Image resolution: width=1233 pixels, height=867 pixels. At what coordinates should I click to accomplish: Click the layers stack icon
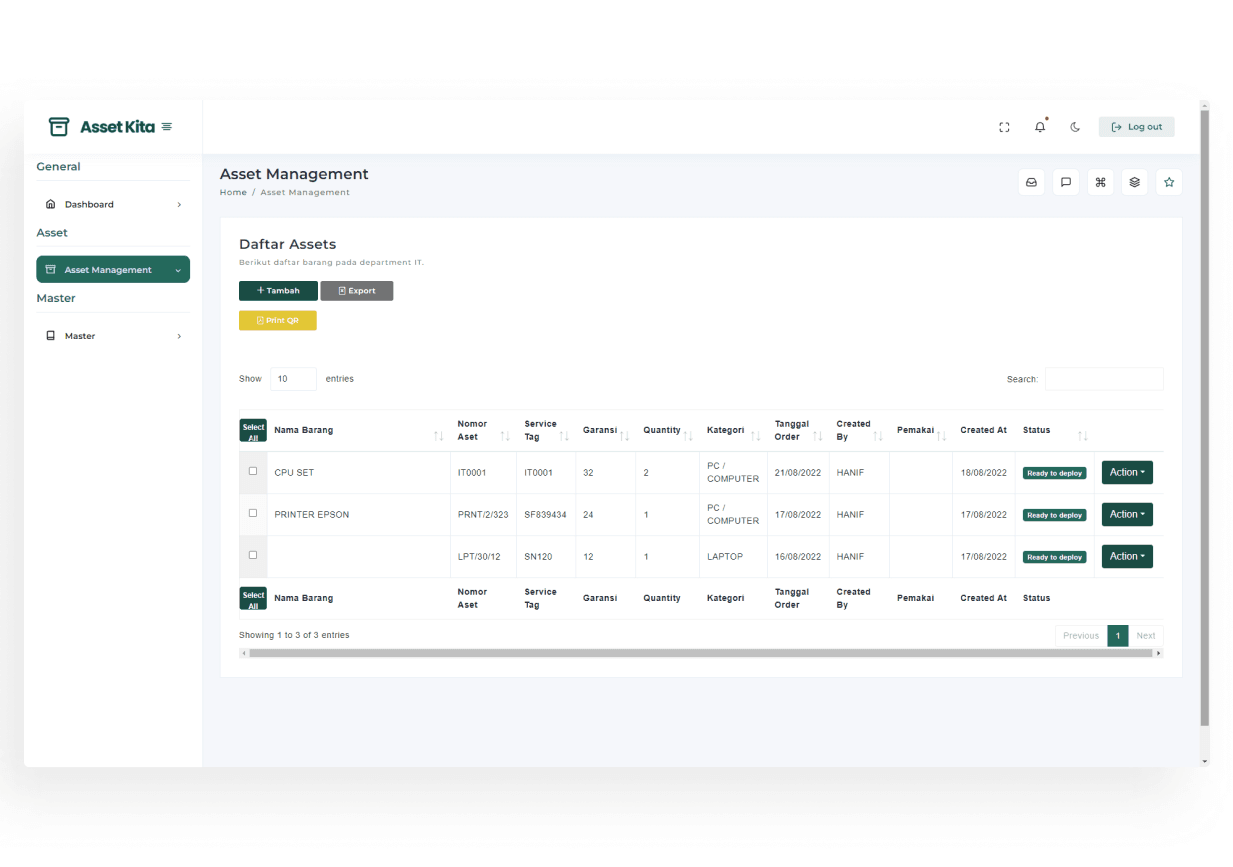tap(1134, 182)
